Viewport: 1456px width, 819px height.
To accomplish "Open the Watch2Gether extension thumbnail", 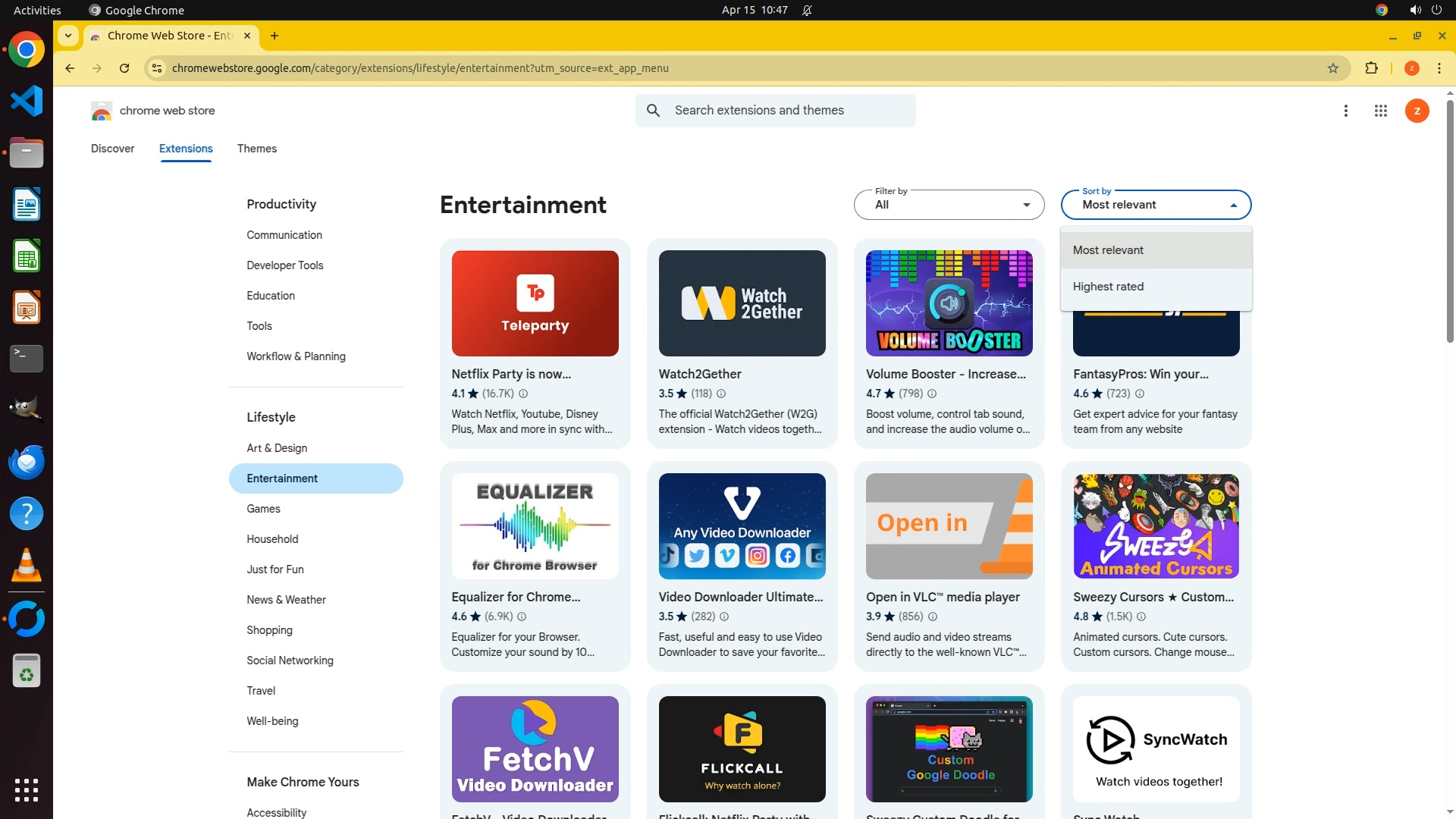I will (x=742, y=303).
